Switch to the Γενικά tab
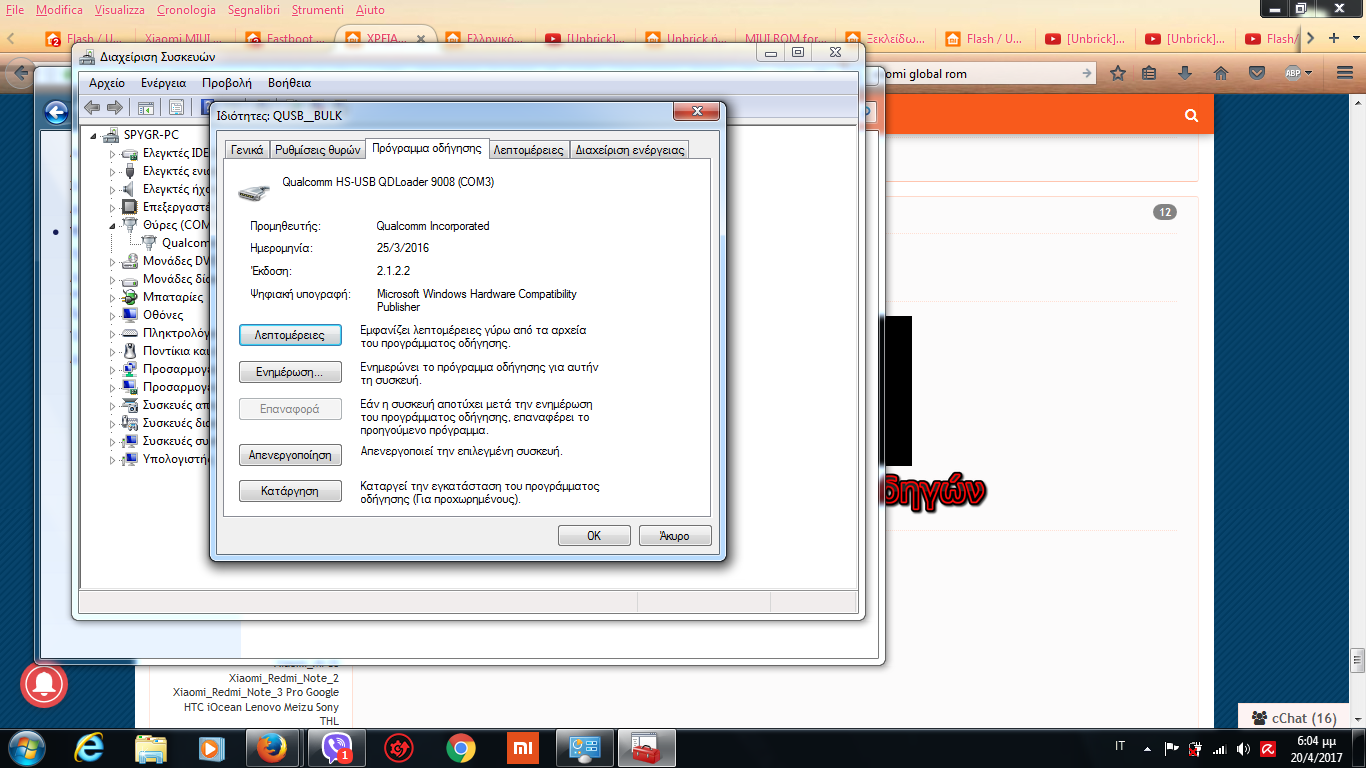This screenshot has height=768, width=1366. pos(247,150)
